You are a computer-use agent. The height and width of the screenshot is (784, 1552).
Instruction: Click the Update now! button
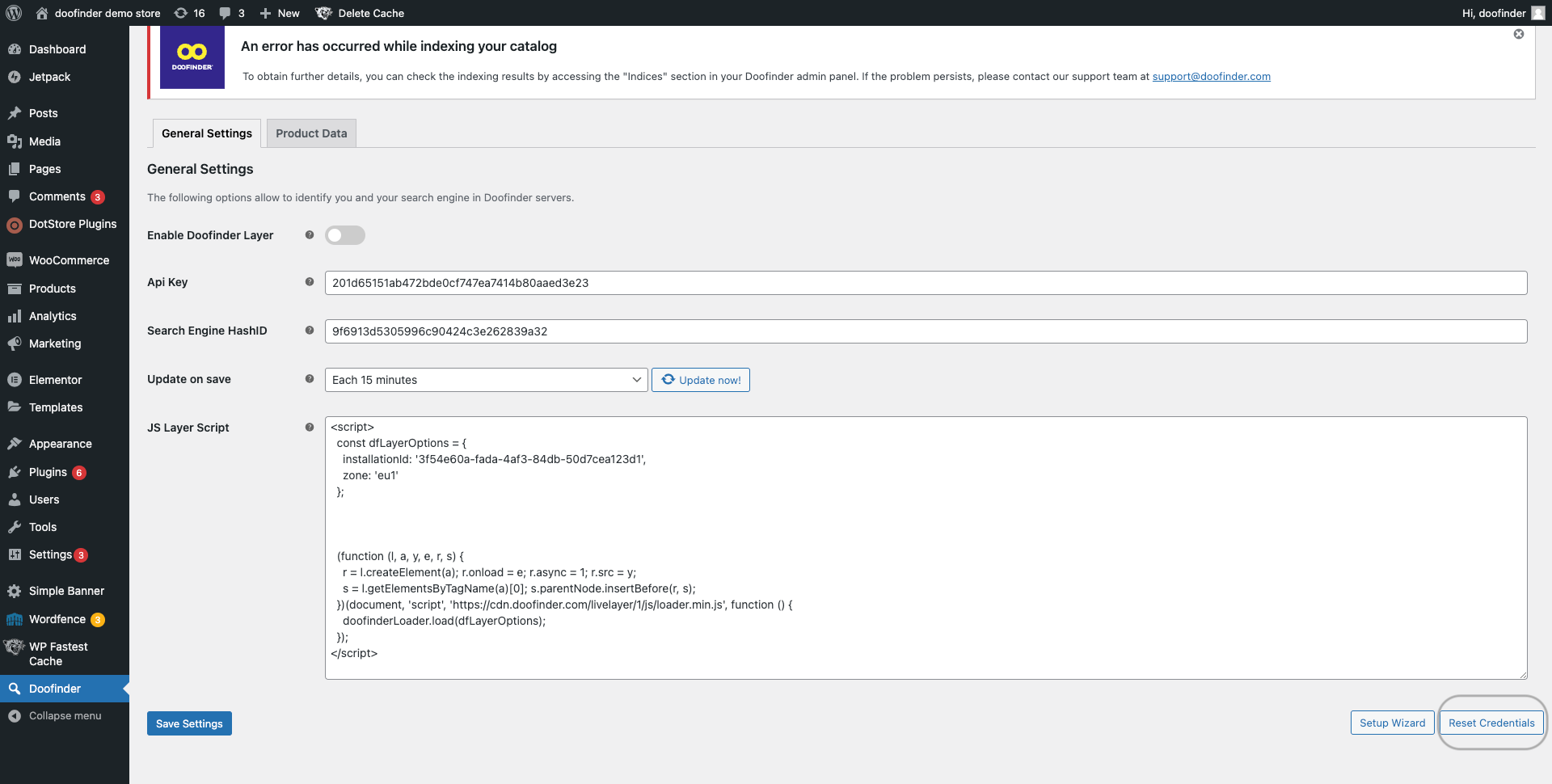tap(701, 380)
